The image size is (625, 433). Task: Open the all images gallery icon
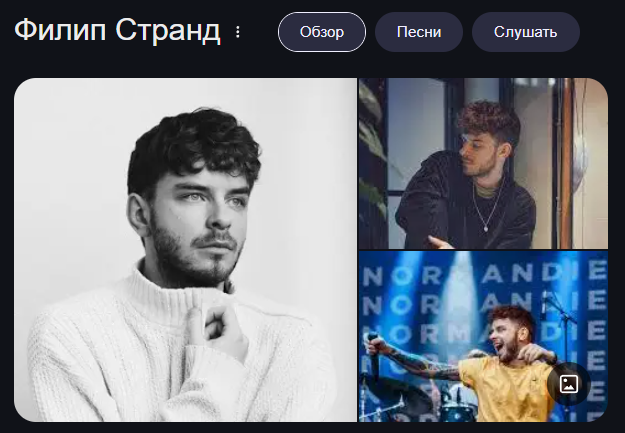click(x=569, y=384)
